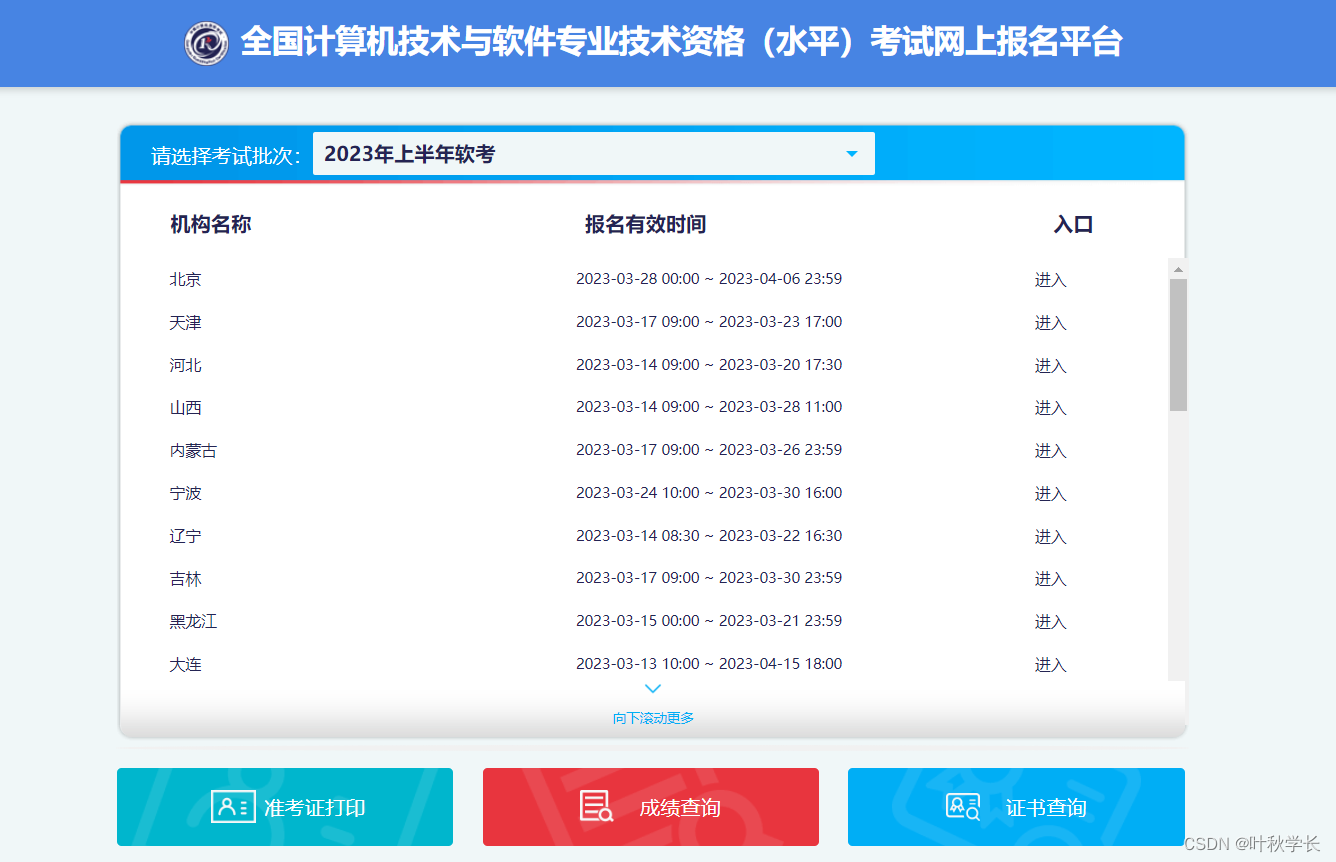The height and width of the screenshot is (862, 1336).
Task: Click 吉林 registration period ending 2023-03-30 23:59
Action: tap(709, 578)
